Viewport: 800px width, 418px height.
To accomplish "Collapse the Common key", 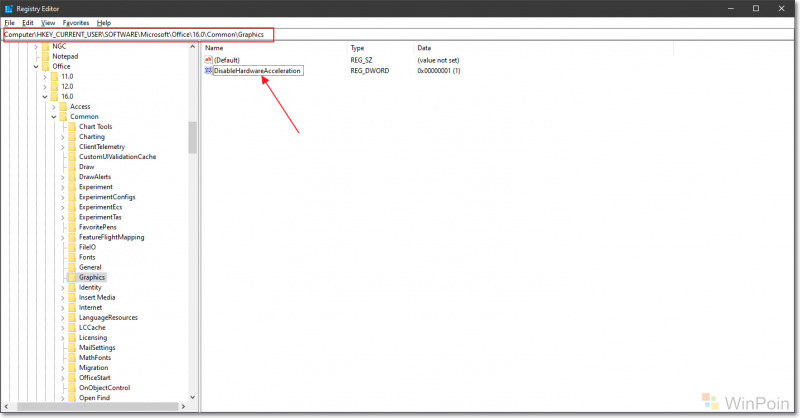I will (54, 117).
